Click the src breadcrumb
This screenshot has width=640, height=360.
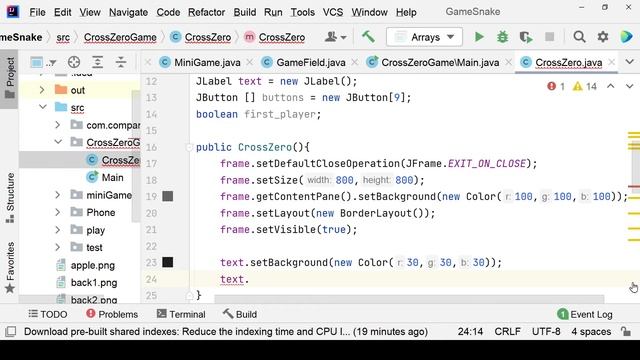click(x=63, y=37)
